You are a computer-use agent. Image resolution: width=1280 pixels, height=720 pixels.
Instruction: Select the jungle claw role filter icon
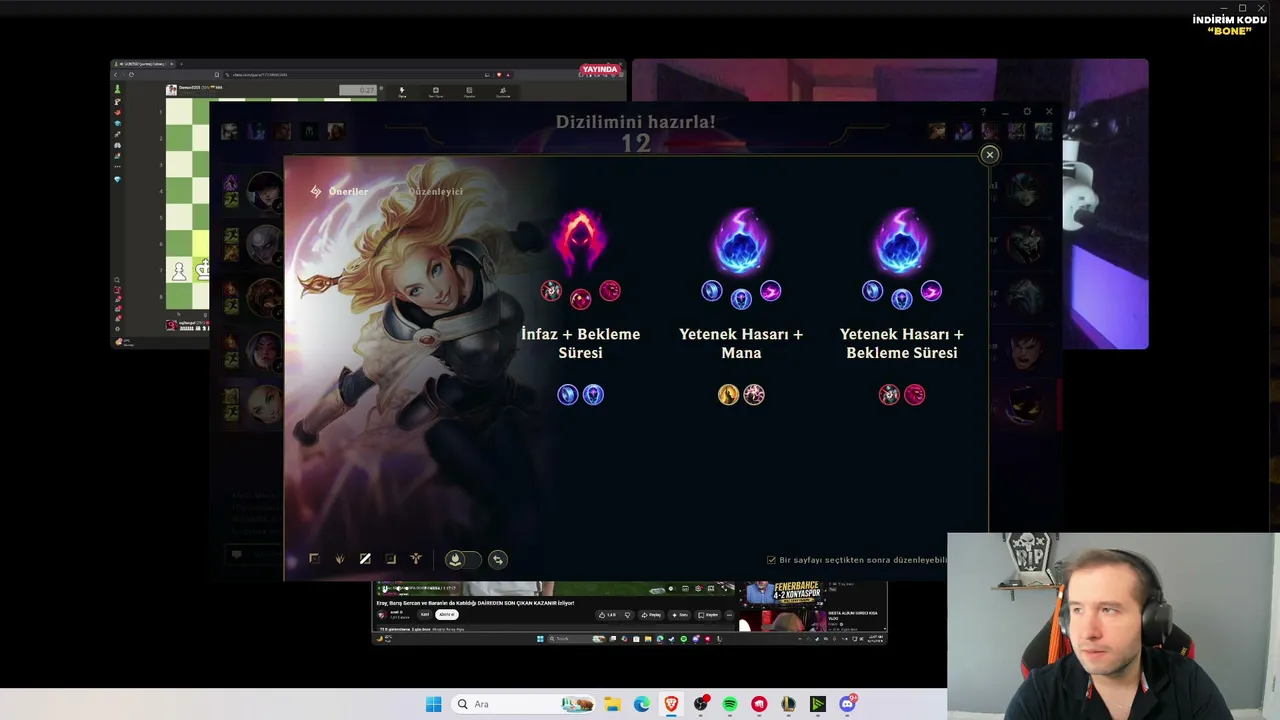[x=340, y=559]
